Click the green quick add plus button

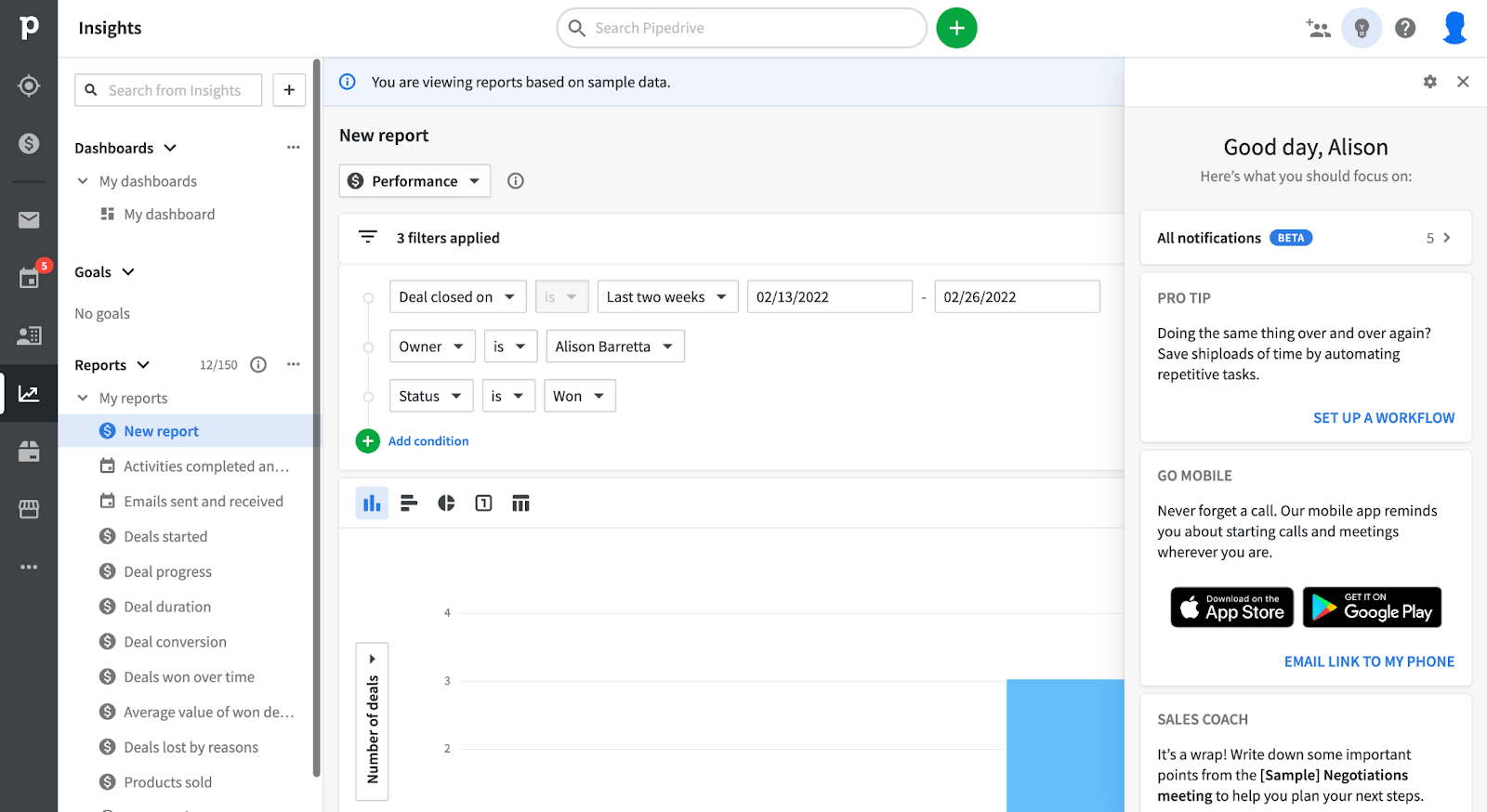(956, 28)
